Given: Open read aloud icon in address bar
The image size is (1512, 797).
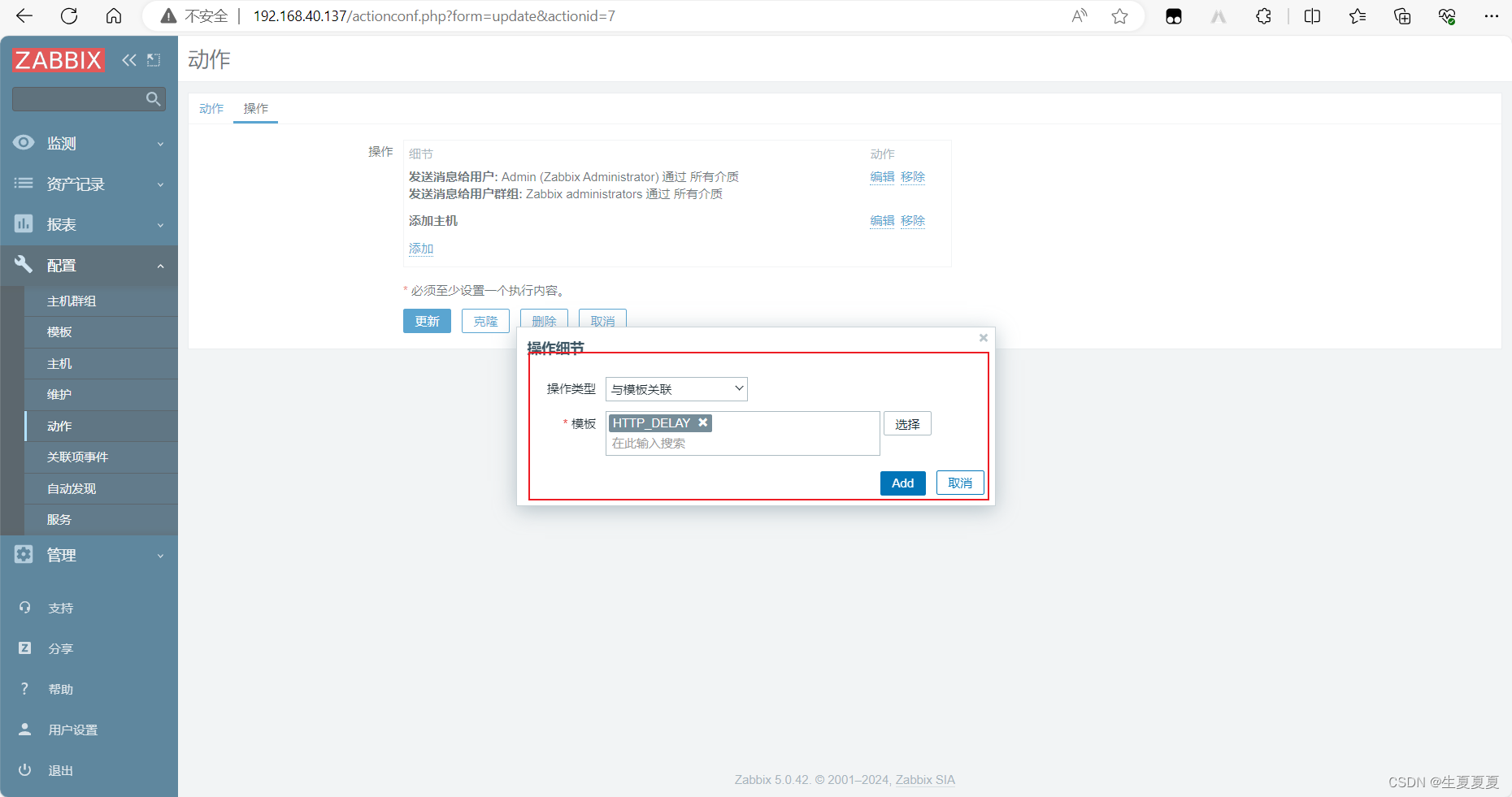Looking at the screenshot, I should point(1080,16).
